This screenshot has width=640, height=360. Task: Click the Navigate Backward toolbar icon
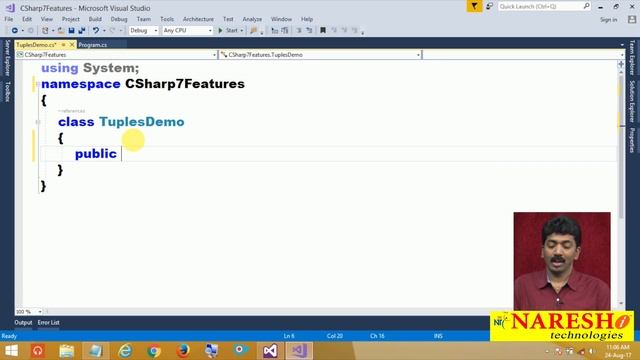[x=14, y=31]
